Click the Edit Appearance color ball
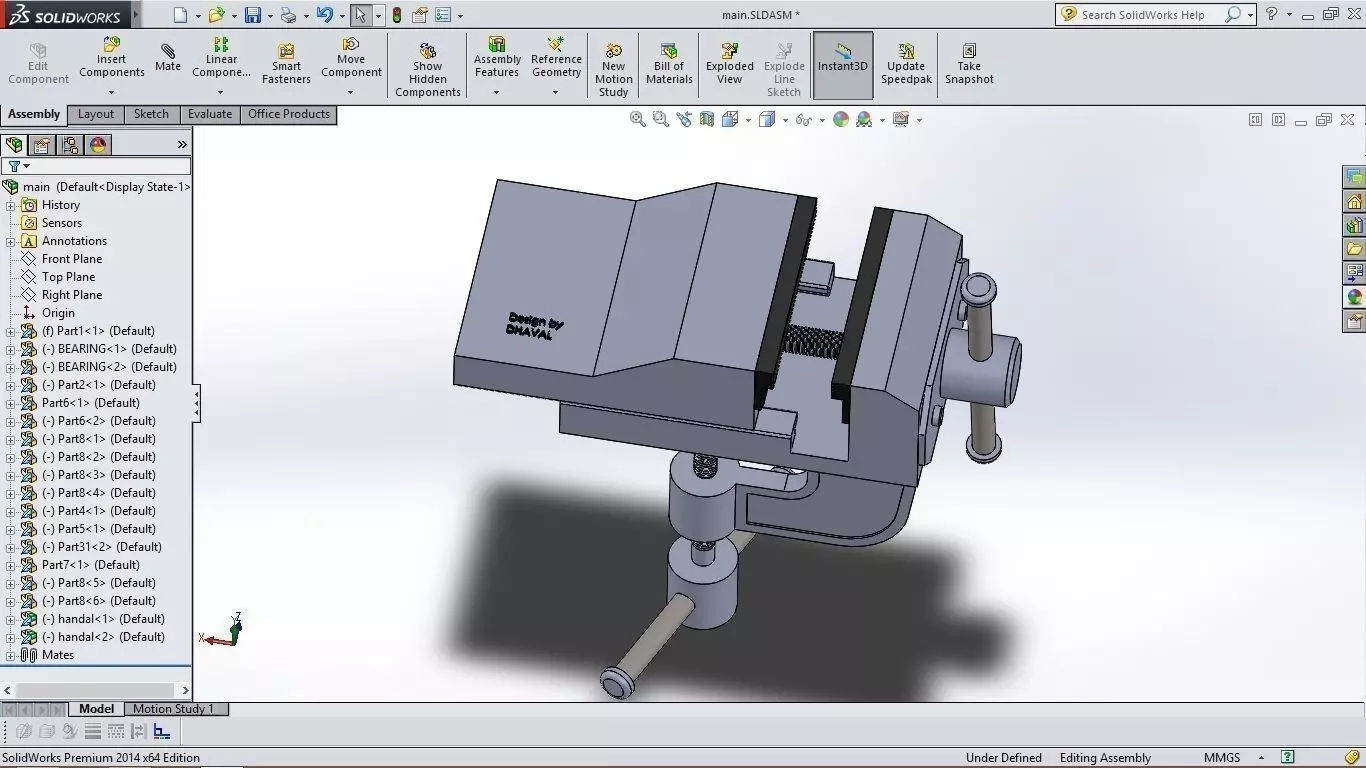Image resolution: width=1366 pixels, height=768 pixels. click(841, 119)
